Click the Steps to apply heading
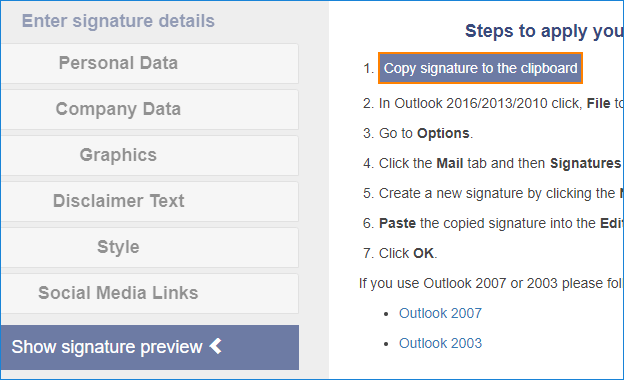The height and width of the screenshot is (380, 624). pyautogui.click(x=544, y=31)
